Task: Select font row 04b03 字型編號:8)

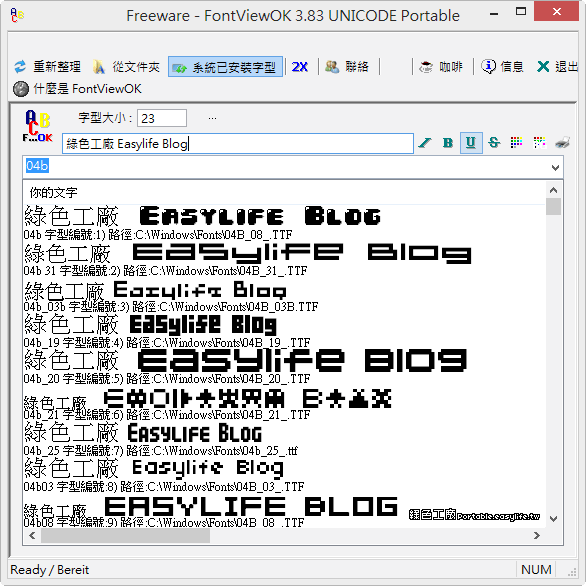Action: point(284,475)
